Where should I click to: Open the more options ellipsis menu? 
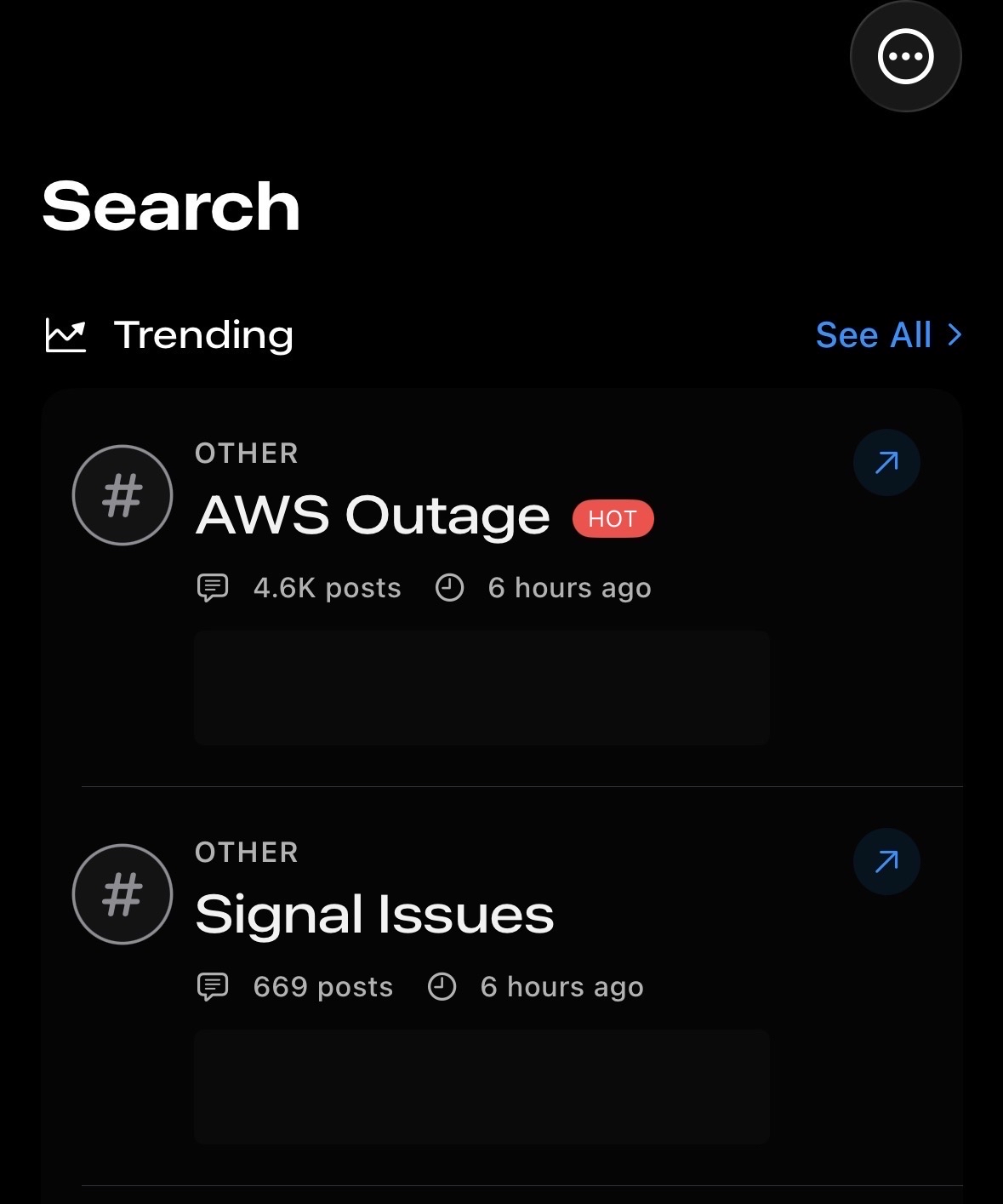905,57
